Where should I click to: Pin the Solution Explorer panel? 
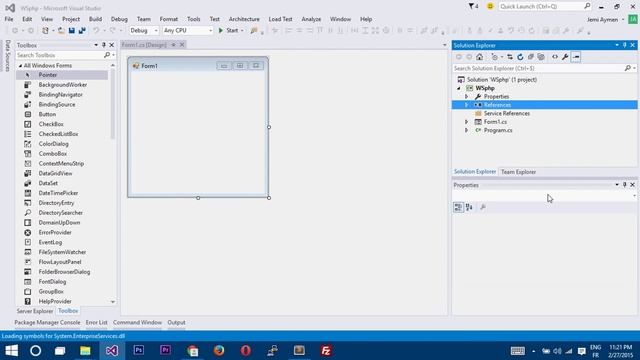624,45
